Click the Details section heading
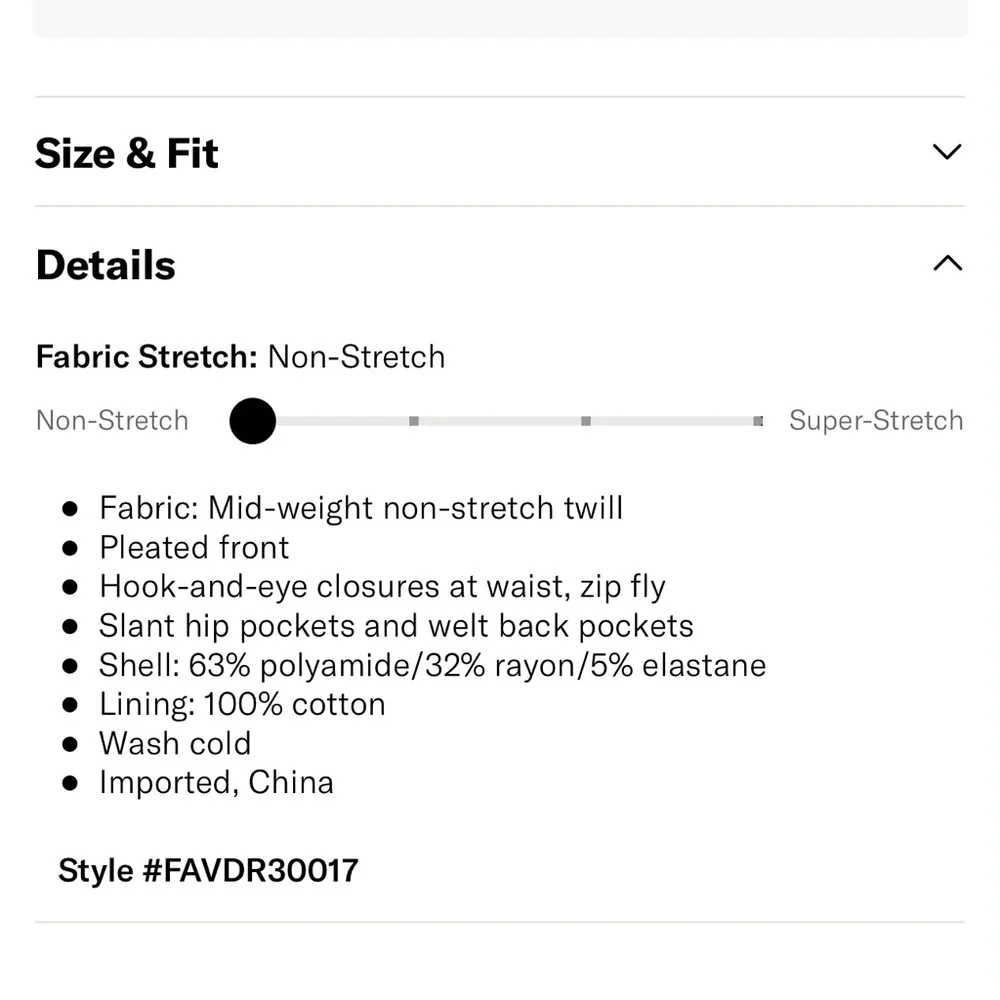The image size is (1000, 1000). (106, 266)
